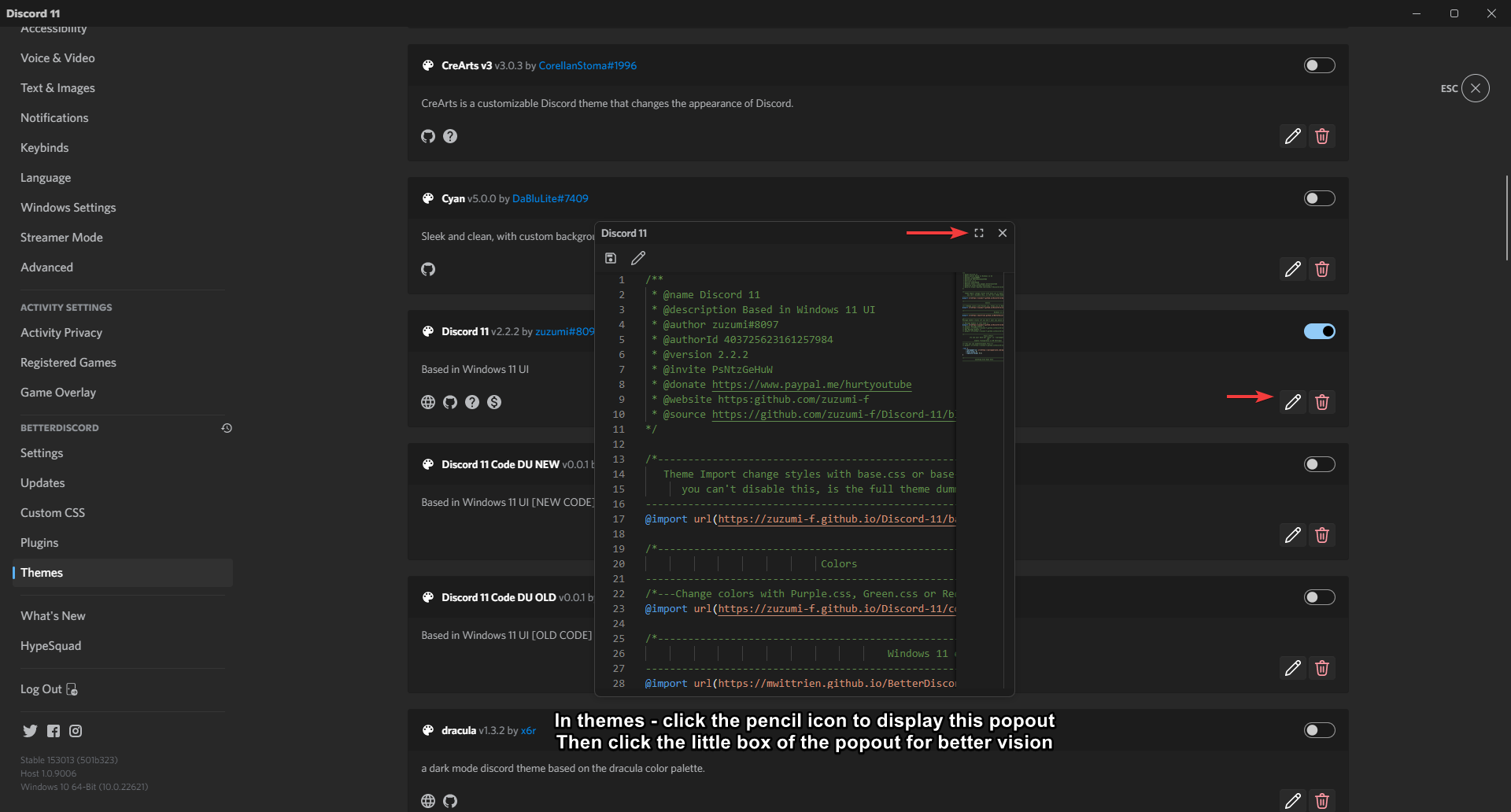Open BetterDiscord Settings
This screenshot has height=812, width=1511.
point(123,453)
